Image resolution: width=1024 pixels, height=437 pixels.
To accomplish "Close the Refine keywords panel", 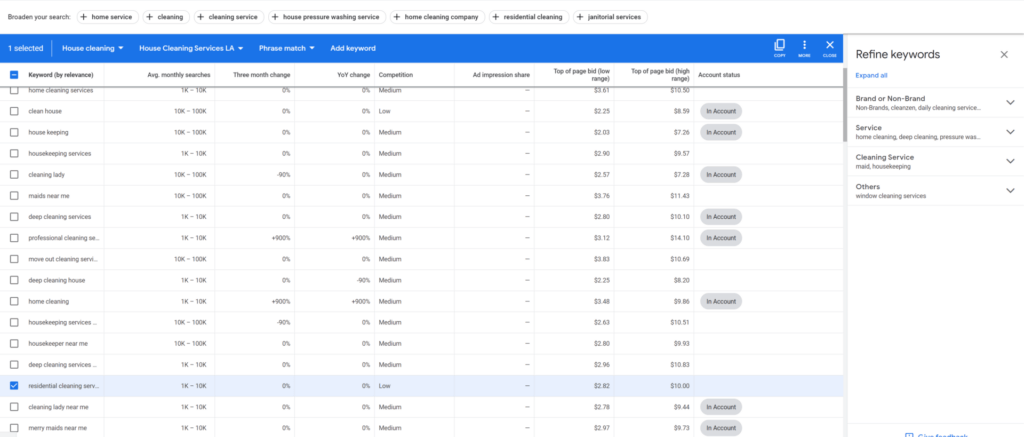I will (x=1004, y=55).
